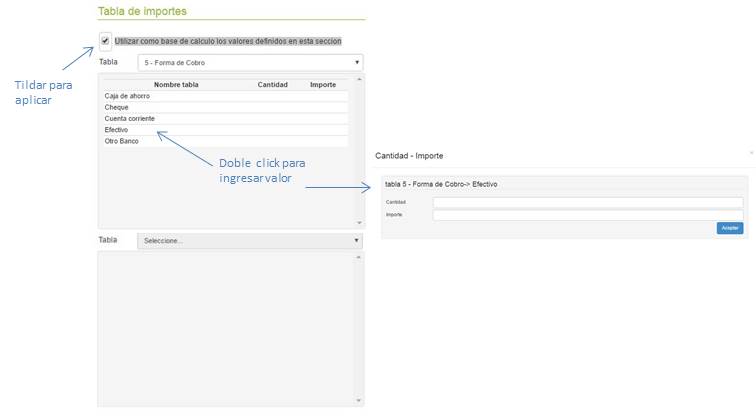Select the 'Cuenta corriente' row
756x420 pixels.
(x=129, y=118)
